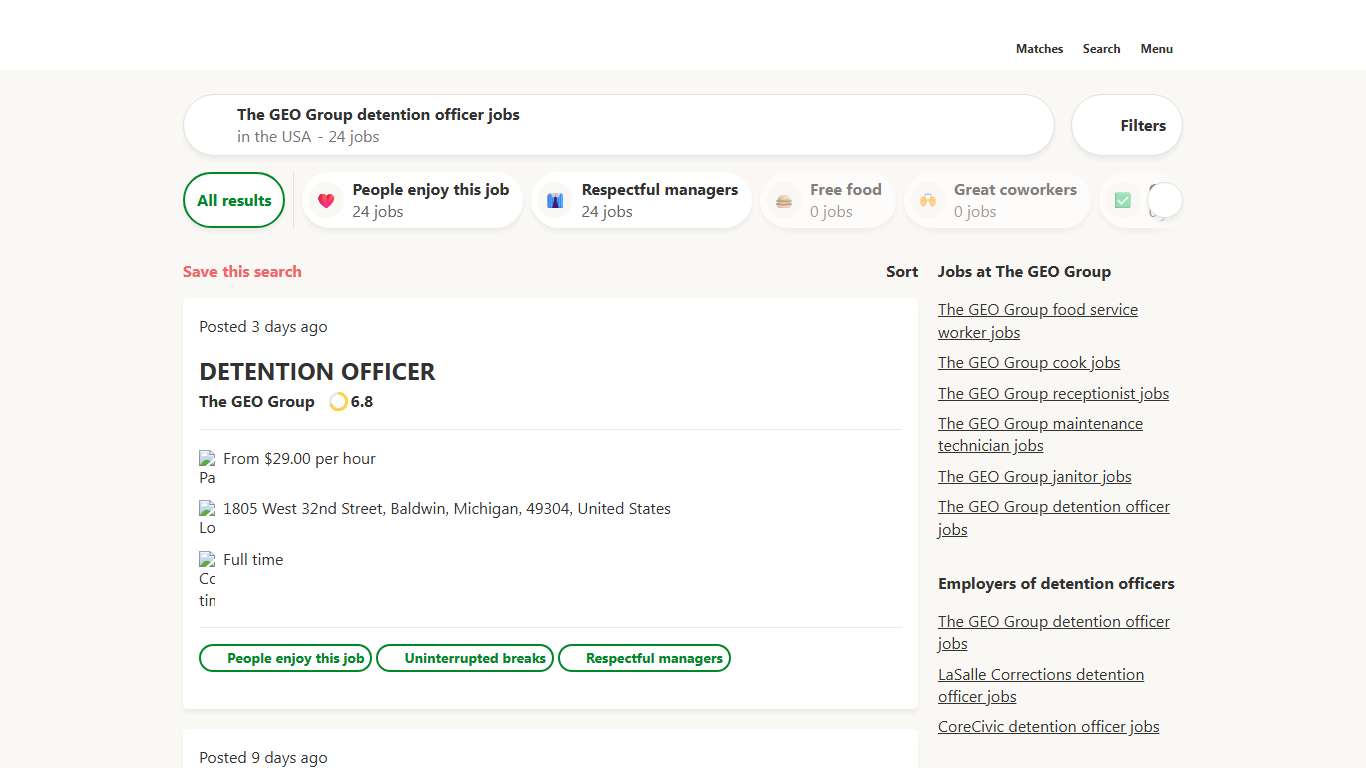Click the pay icon beside $29.00 per hour
The height and width of the screenshot is (768, 1366).
206,458
